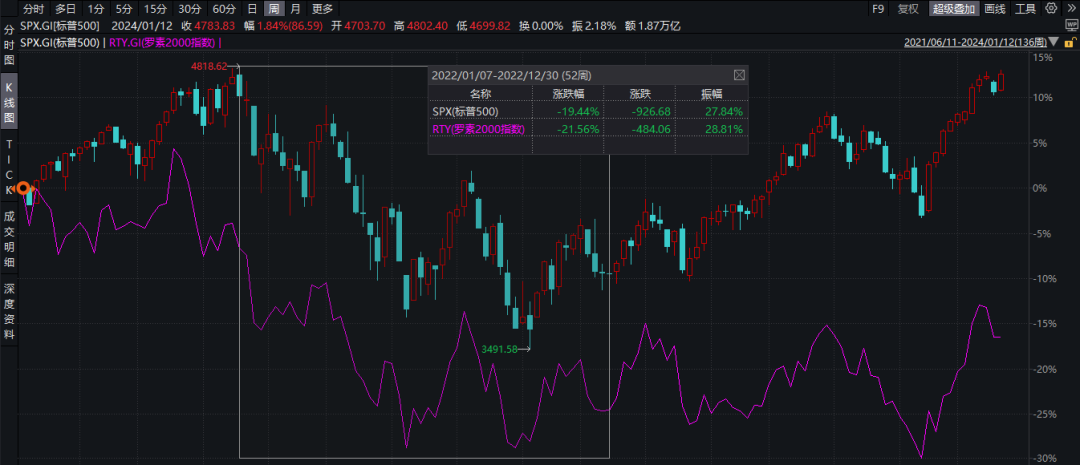Expand the 更多 periods menu
Viewport: 1080px width, 465px height.
click(322, 9)
